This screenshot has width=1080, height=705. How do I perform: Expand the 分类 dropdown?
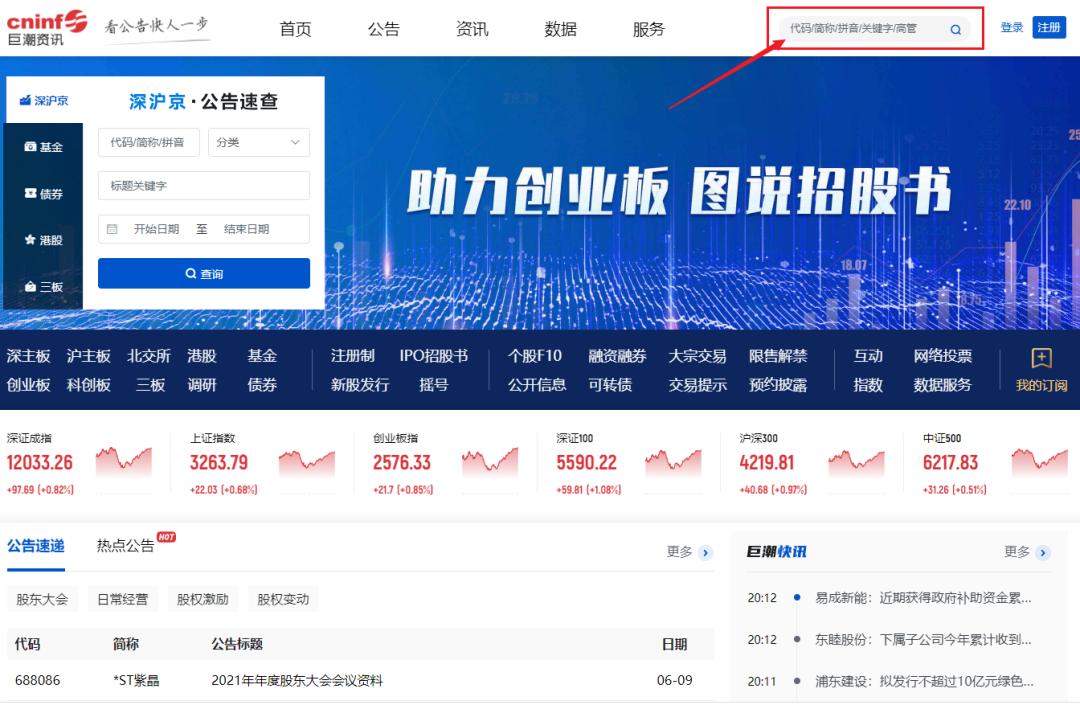pyautogui.click(x=258, y=143)
